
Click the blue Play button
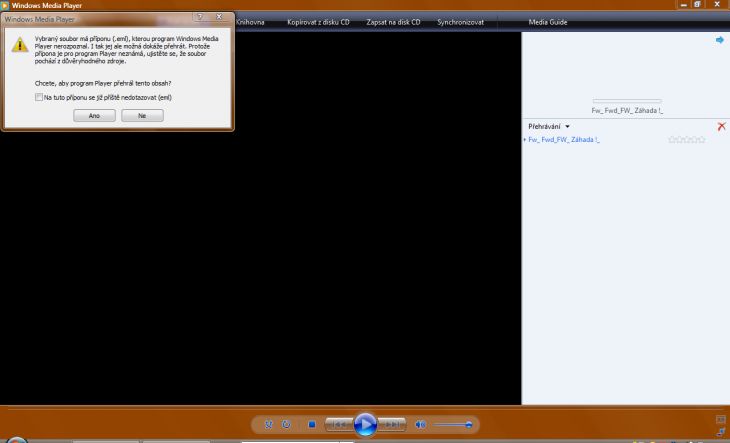point(365,424)
